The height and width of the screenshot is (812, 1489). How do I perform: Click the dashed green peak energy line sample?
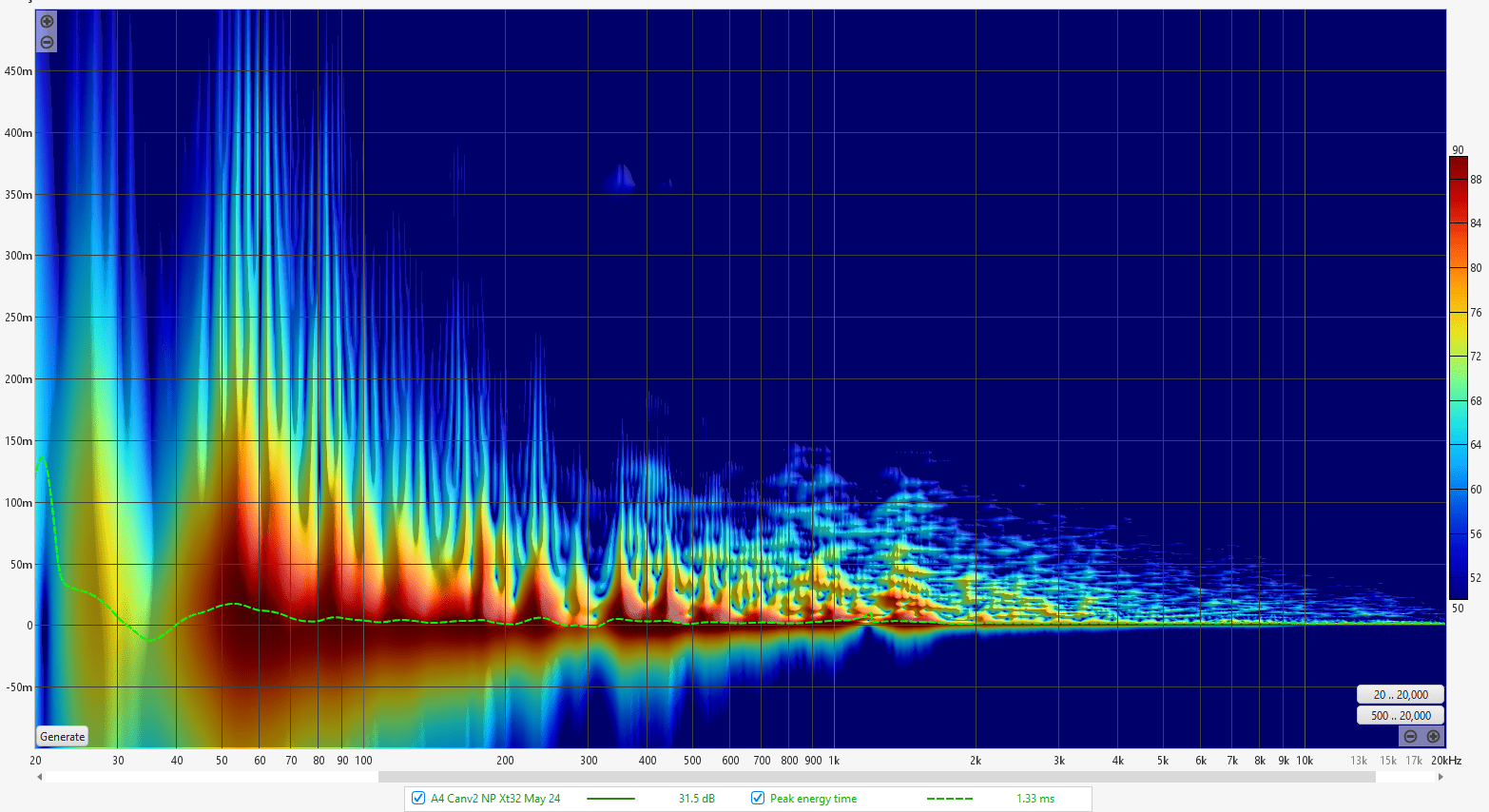point(950,799)
